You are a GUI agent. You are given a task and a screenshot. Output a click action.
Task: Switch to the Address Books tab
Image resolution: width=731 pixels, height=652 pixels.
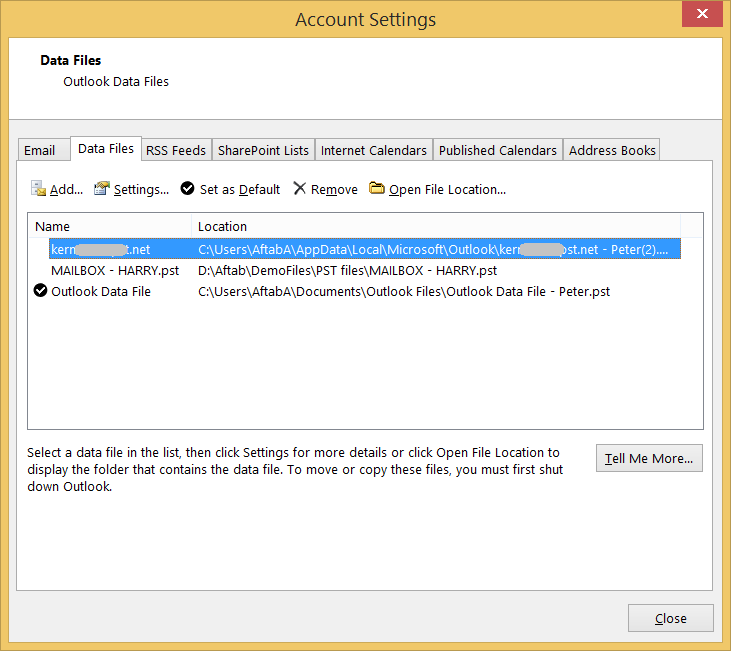[x=612, y=150]
